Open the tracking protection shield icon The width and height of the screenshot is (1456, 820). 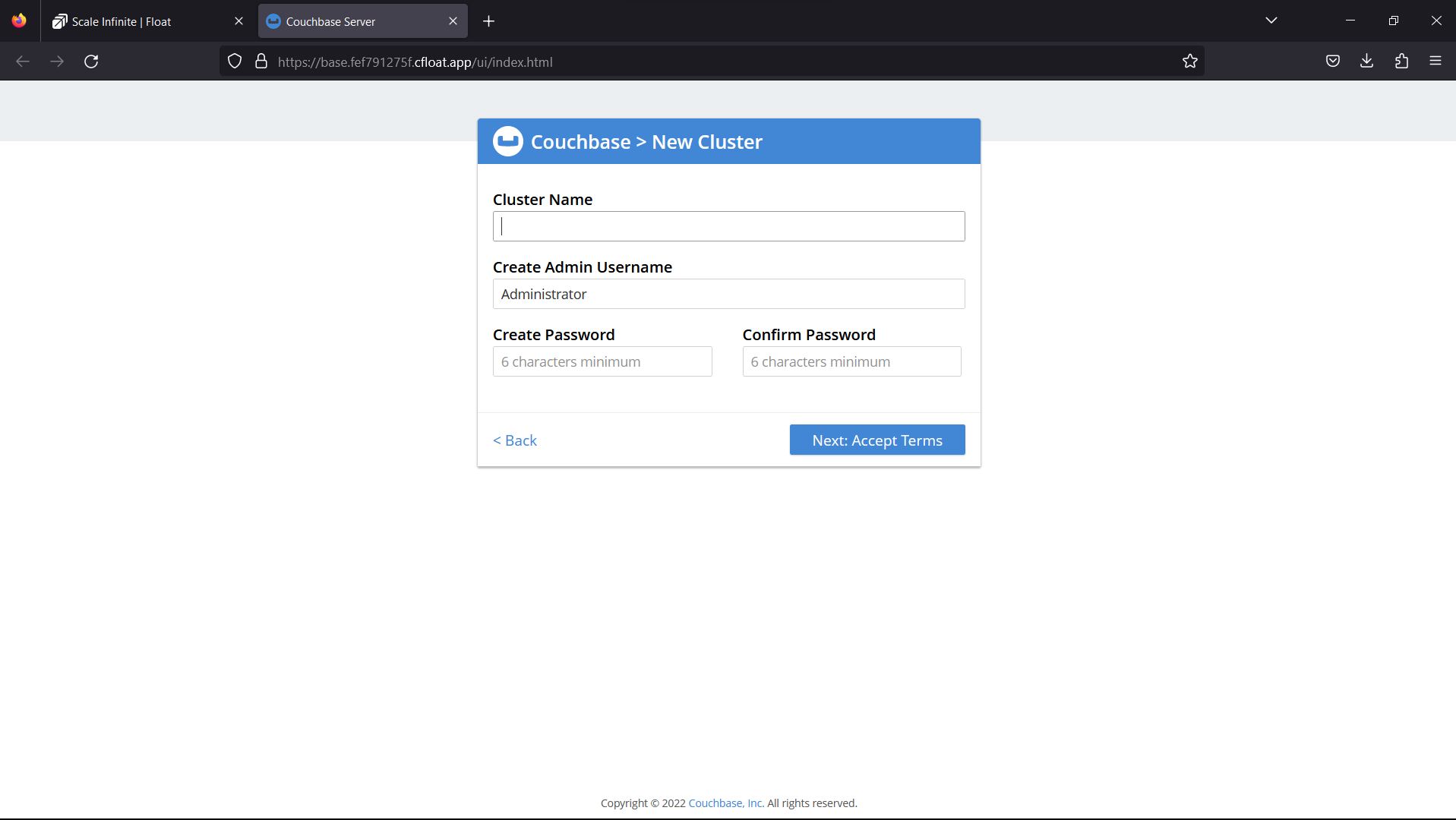235,61
